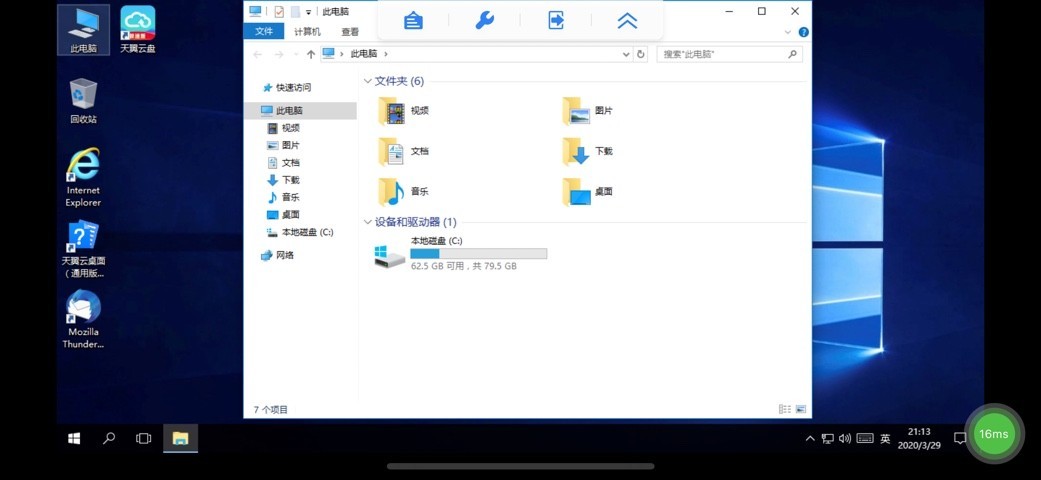Screen dimensions: 1041x480
Task: Click the exit session icon in floating toolbar
Action: click(x=556, y=20)
